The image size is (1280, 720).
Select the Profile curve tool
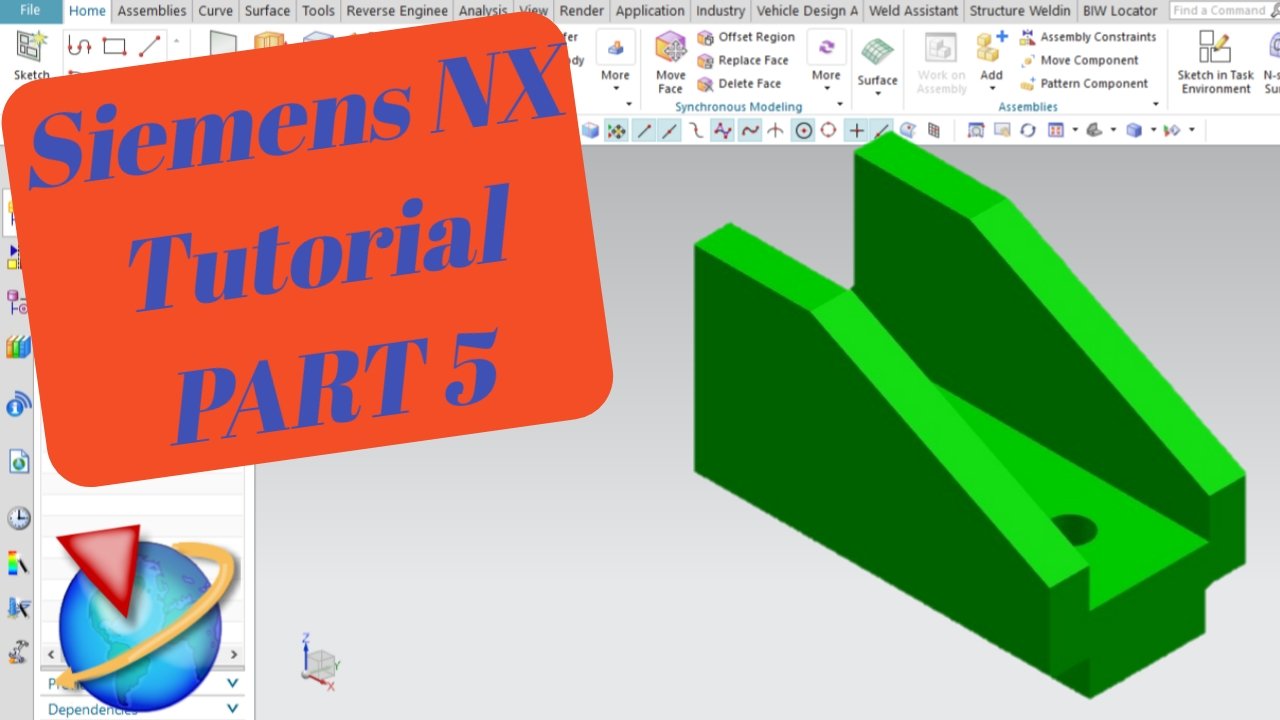(80, 46)
